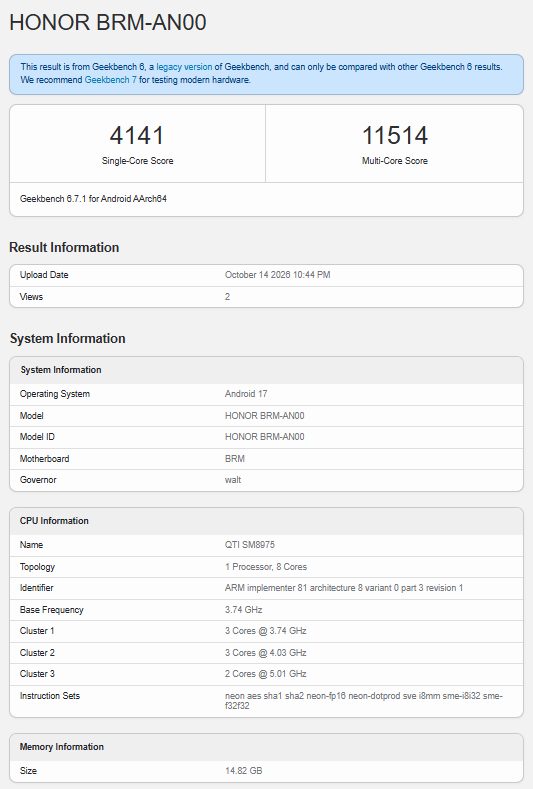
Task: Click the 'Instruction Sets' label
Action: click(x=50, y=696)
